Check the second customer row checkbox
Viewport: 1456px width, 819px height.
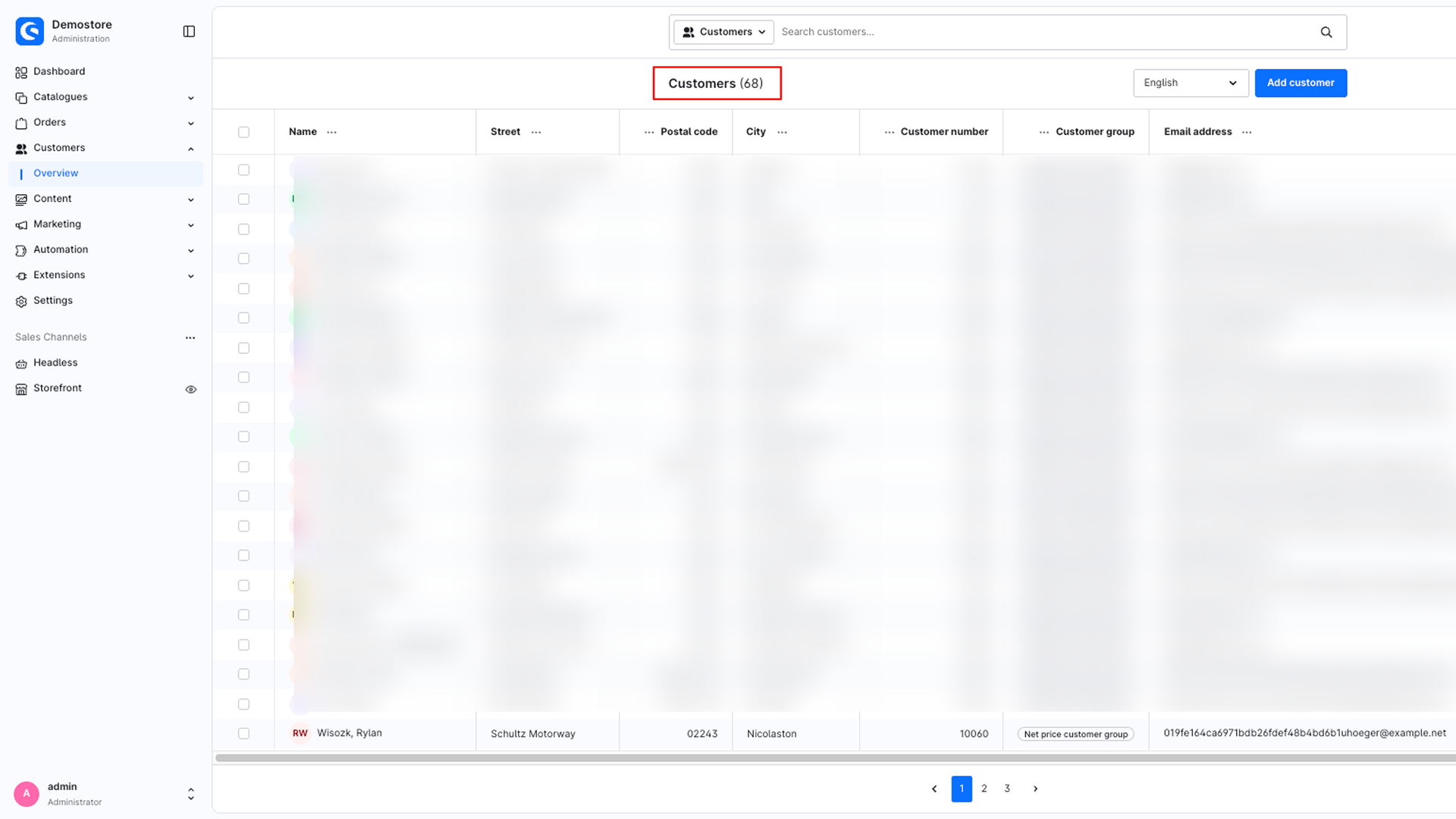pos(243,199)
